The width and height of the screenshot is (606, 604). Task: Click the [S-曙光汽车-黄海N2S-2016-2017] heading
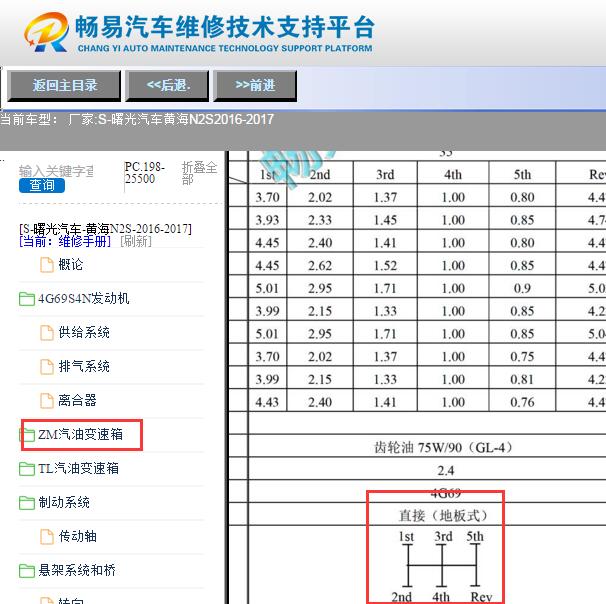tap(105, 229)
